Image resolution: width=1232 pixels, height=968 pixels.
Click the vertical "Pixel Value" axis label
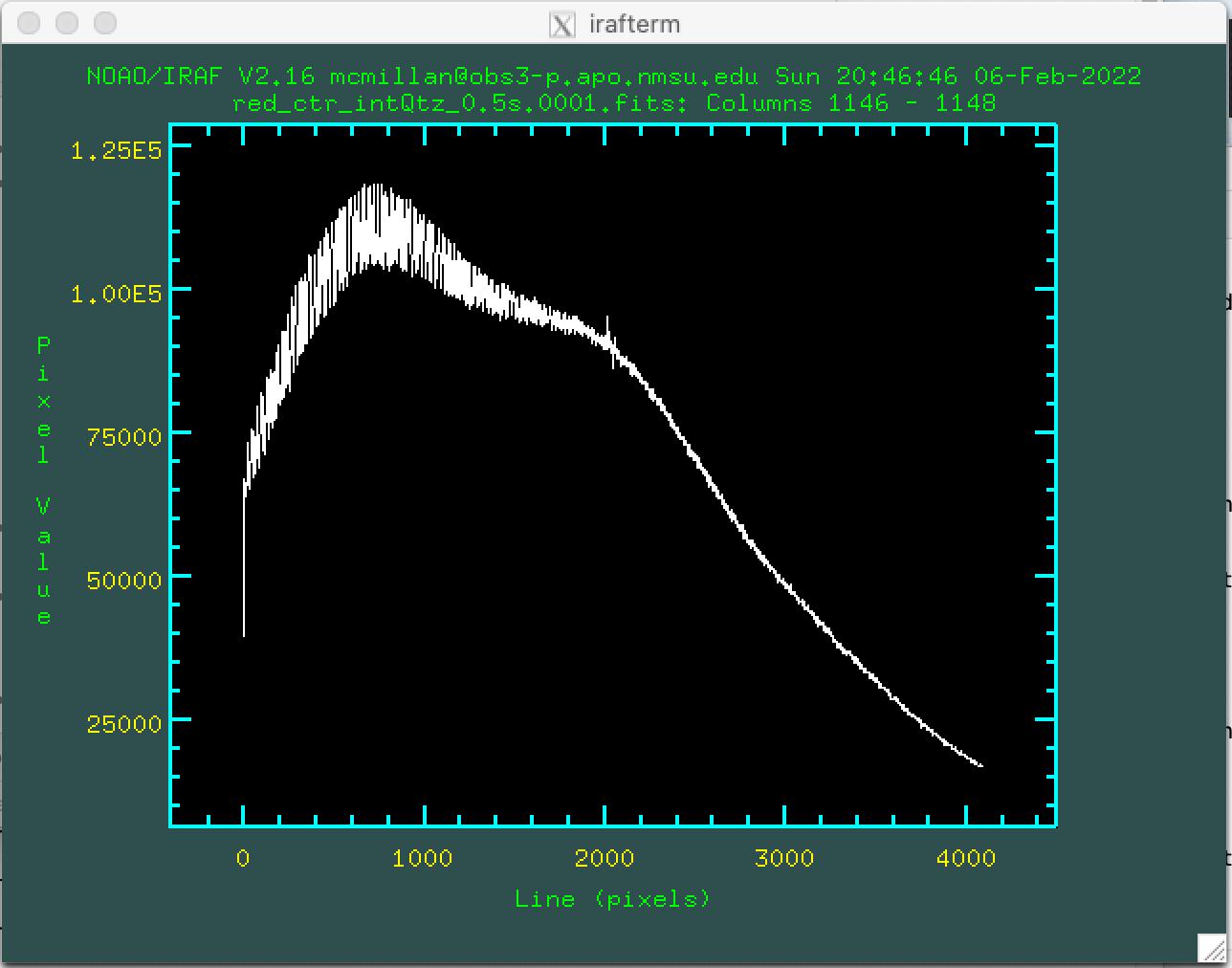pos(44,480)
